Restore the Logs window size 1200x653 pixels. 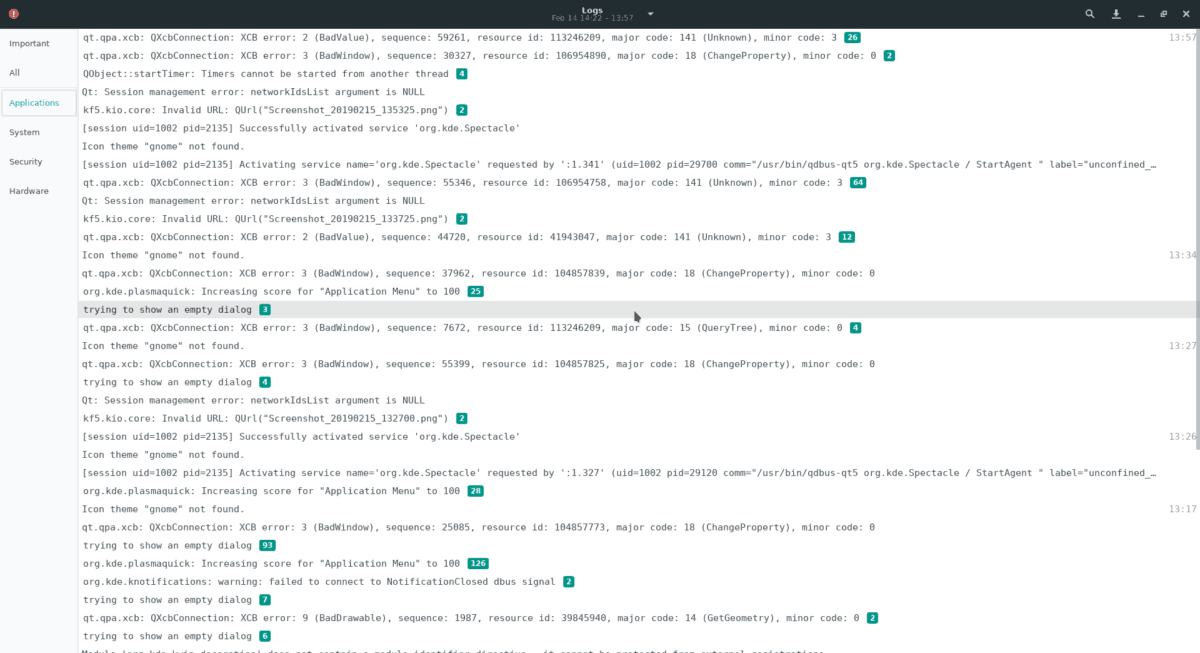coord(1163,14)
